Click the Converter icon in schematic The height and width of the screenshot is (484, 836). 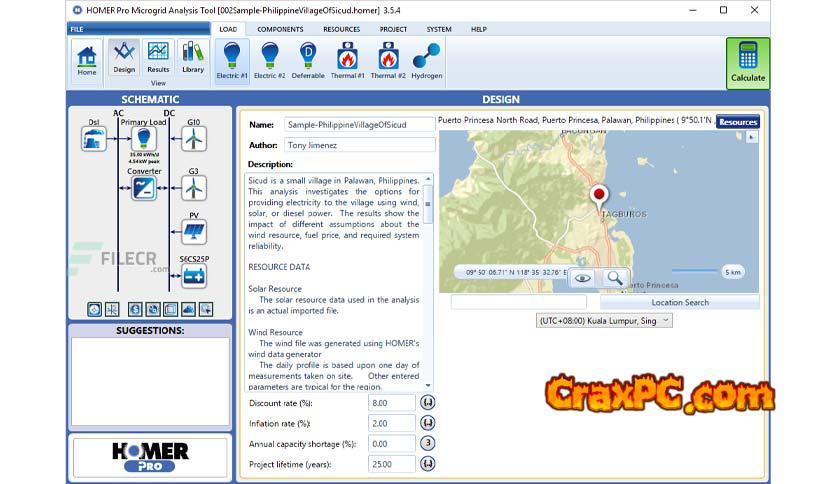tap(144, 188)
